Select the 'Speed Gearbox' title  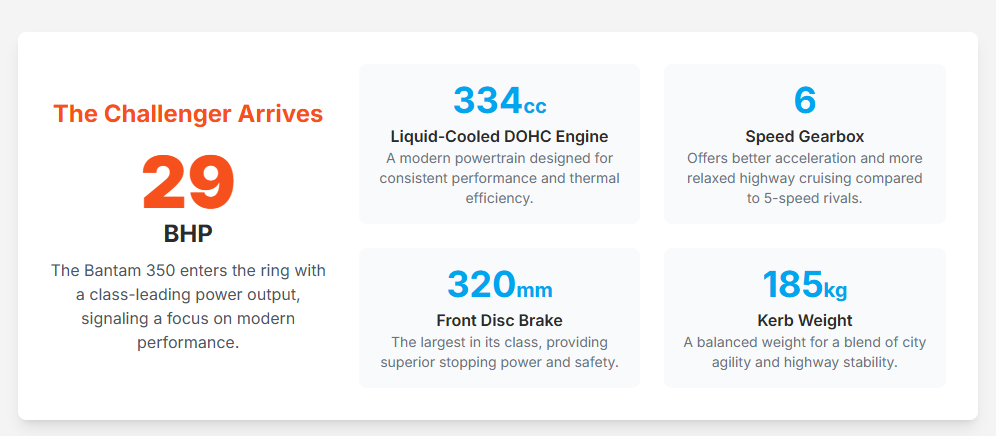point(805,136)
